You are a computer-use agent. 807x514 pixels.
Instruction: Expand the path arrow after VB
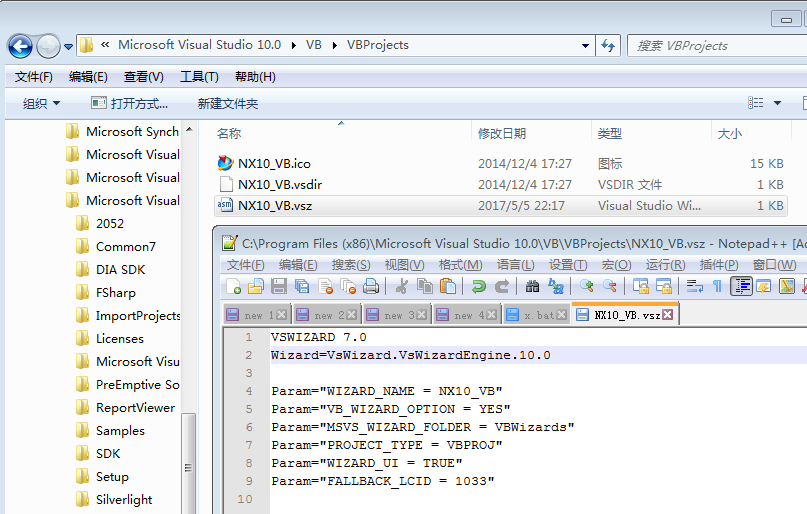click(x=335, y=45)
